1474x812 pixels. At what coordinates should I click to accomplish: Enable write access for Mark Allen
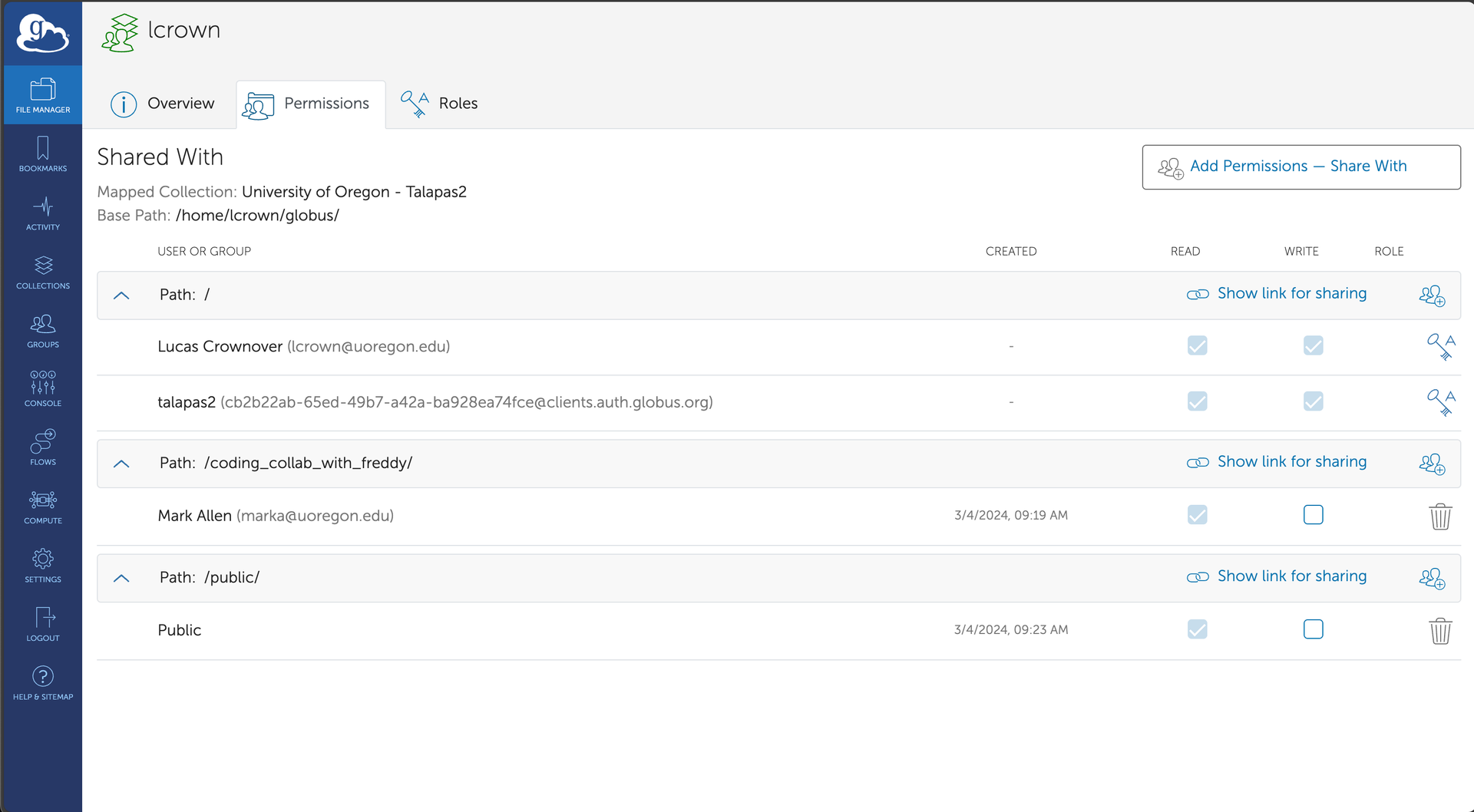[x=1313, y=515]
